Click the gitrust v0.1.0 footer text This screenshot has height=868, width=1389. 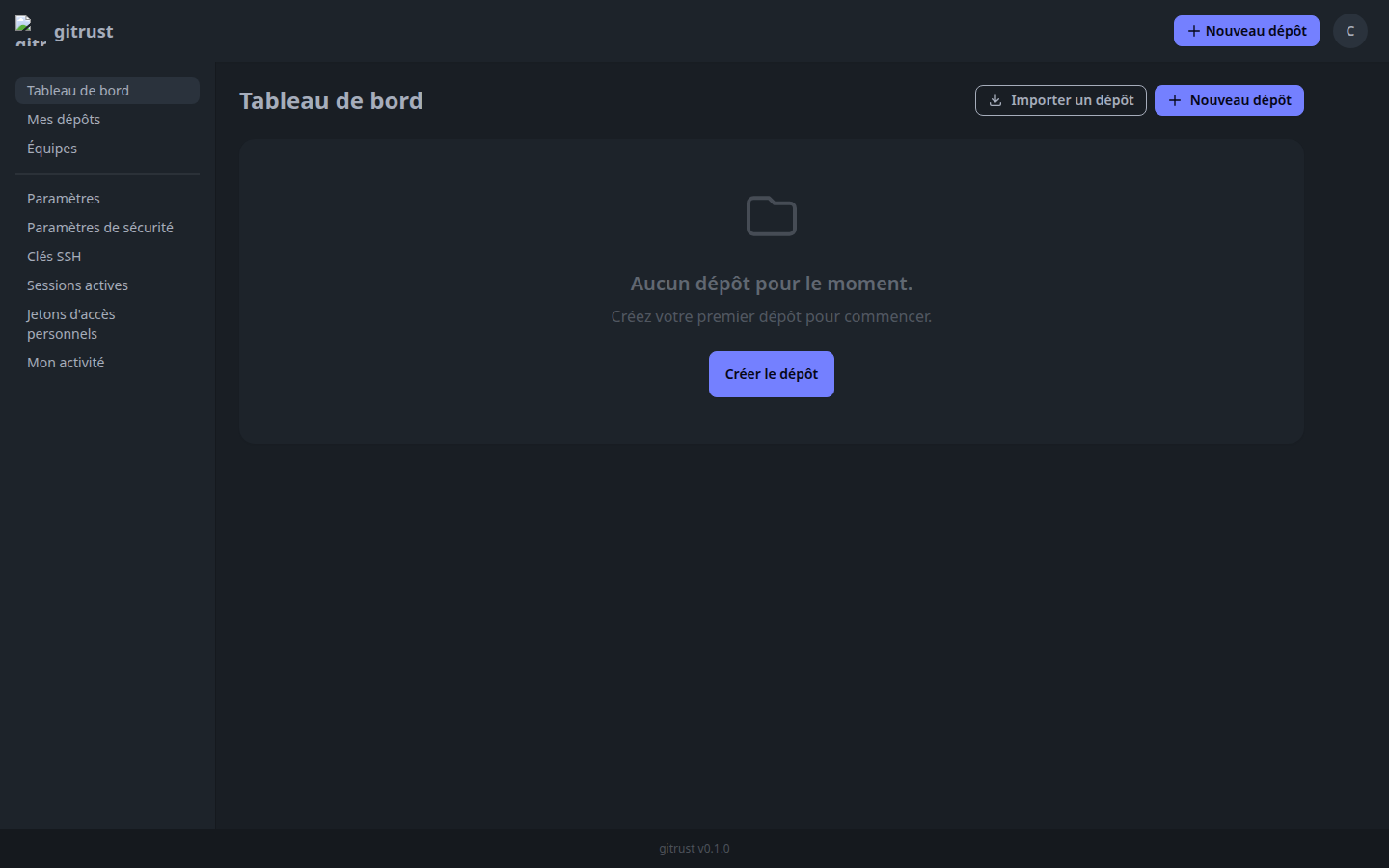pyautogui.click(x=694, y=849)
